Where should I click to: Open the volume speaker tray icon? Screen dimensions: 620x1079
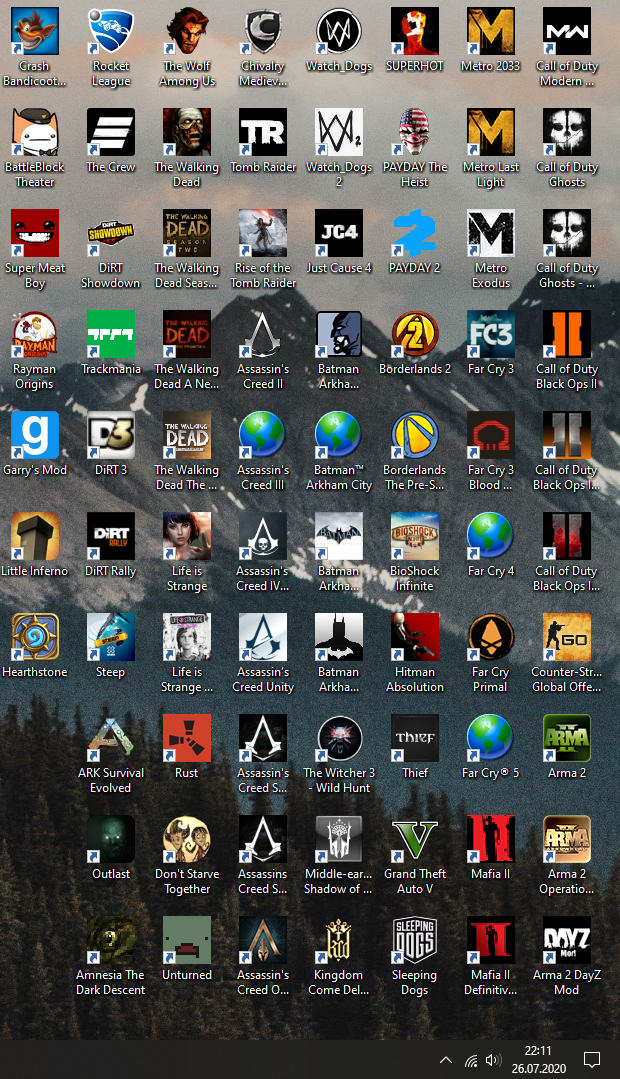point(493,1060)
